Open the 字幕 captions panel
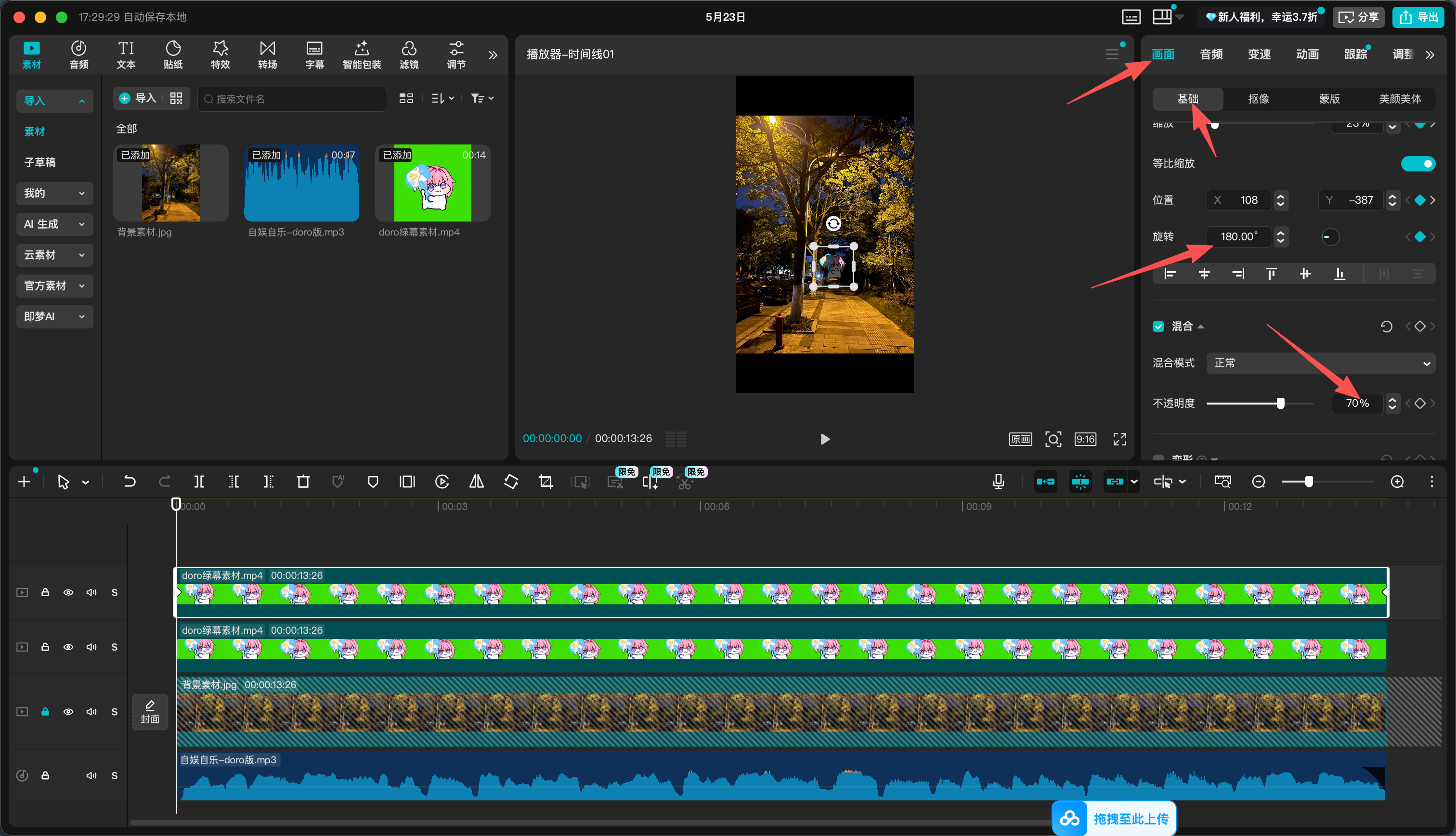1456x836 pixels. click(x=314, y=55)
